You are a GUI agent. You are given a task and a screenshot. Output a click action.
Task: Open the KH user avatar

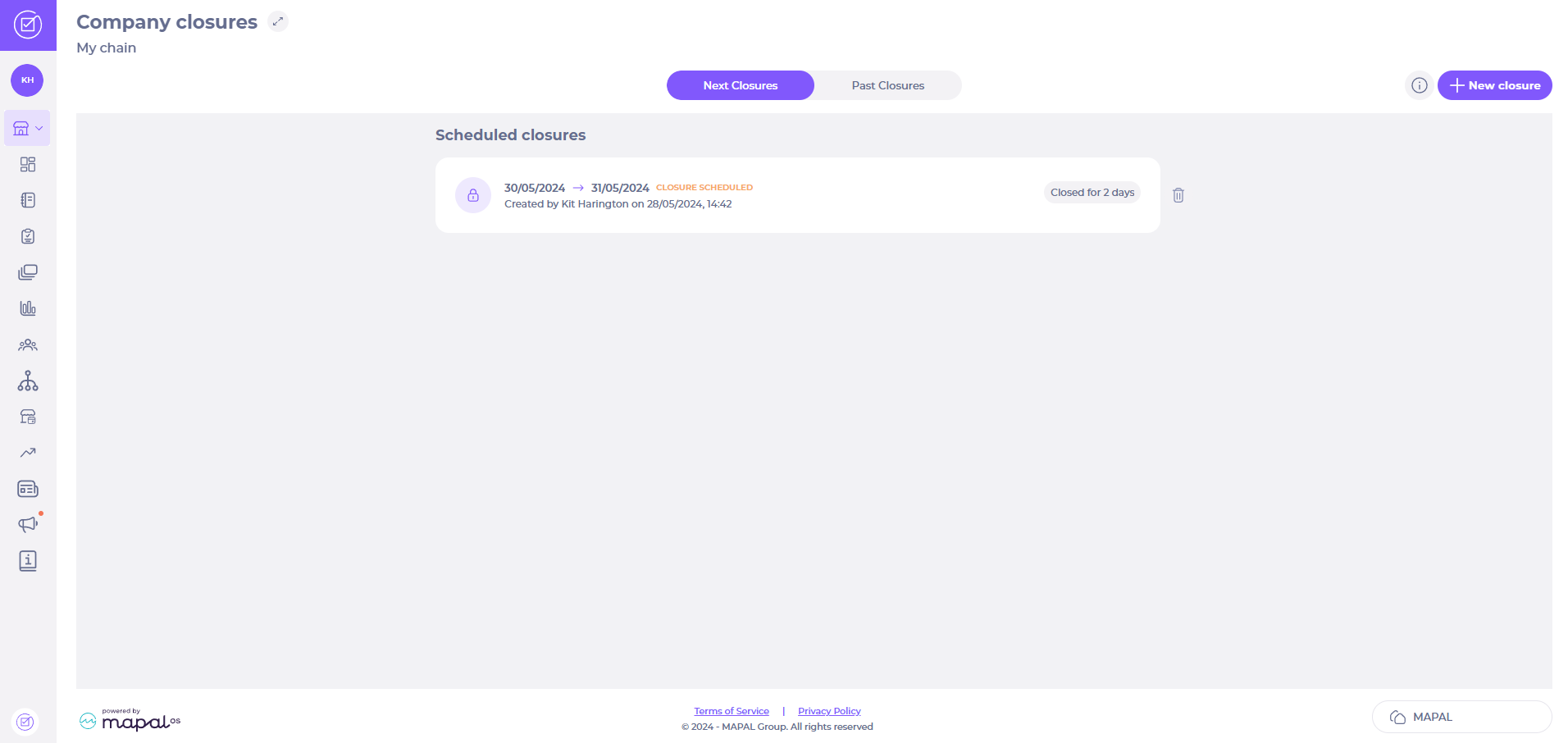[x=27, y=80]
